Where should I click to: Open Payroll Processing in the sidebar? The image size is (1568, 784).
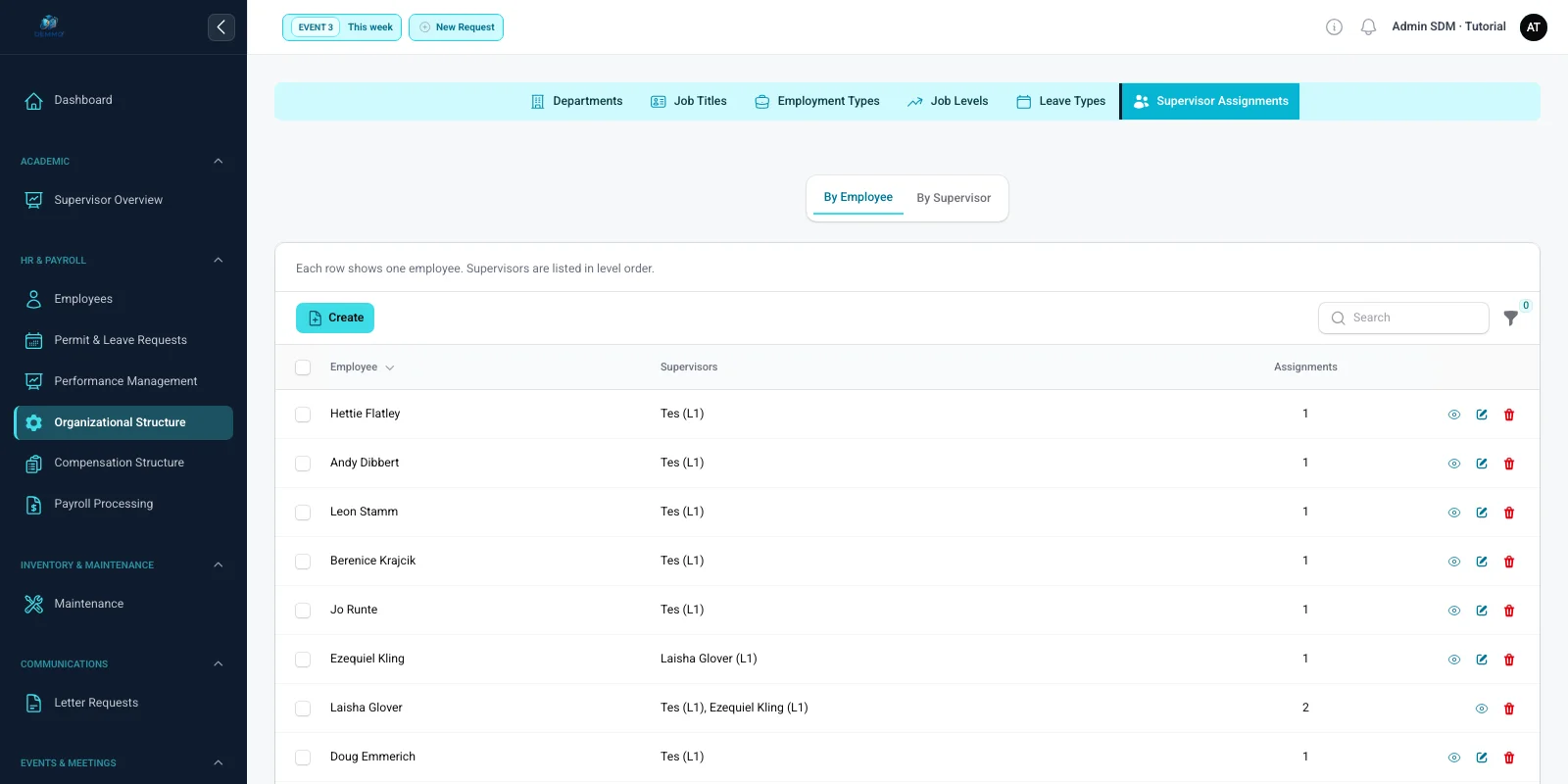pos(123,504)
